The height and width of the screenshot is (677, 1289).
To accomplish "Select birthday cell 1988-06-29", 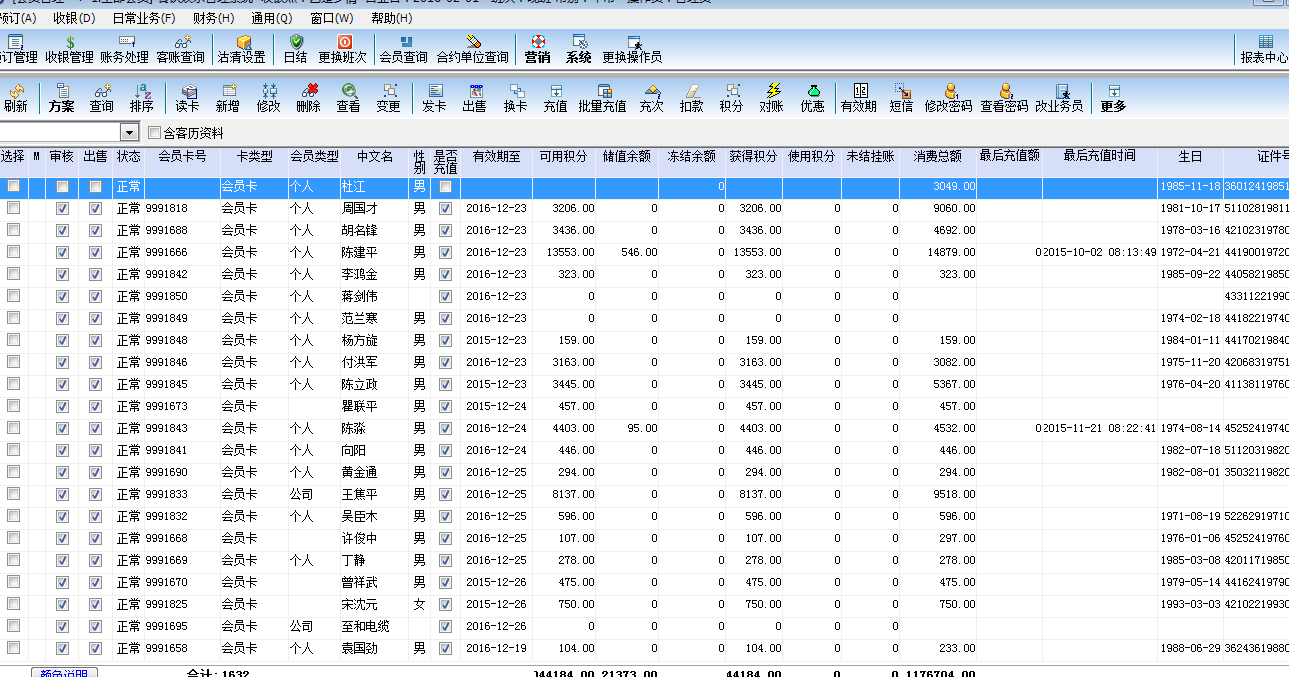I will [x=1190, y=648].
